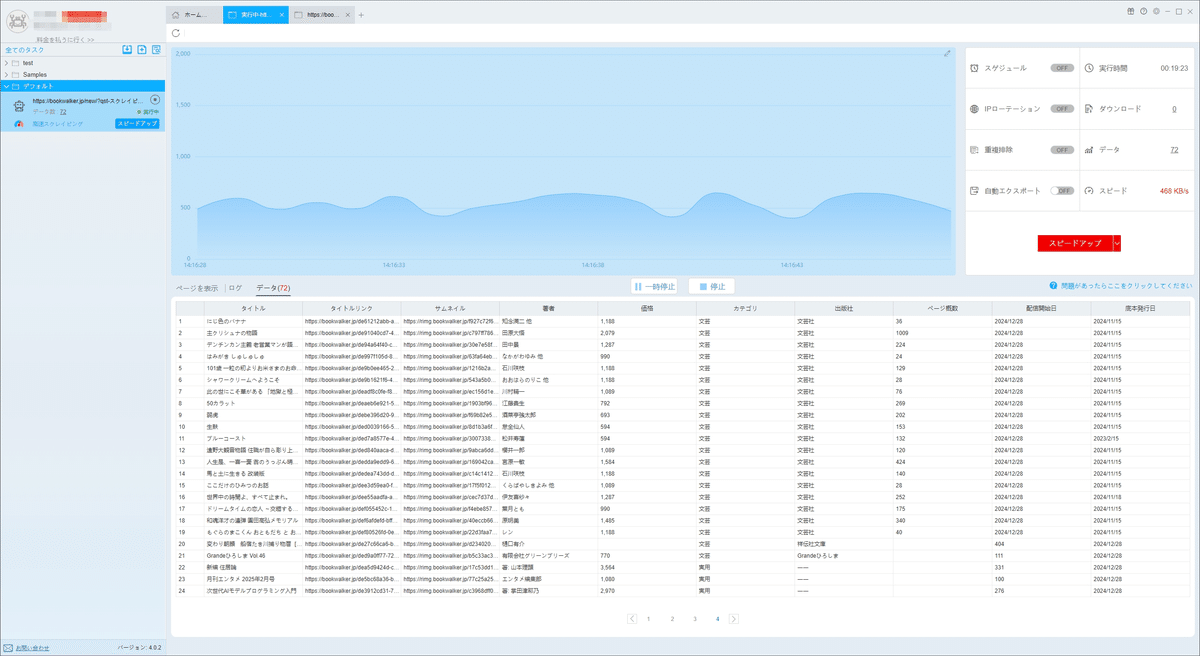Click the blue question icon near 問題があったら
Image resolution: width=1200 pixels, height=656 pixels.
click(1053, 286)
